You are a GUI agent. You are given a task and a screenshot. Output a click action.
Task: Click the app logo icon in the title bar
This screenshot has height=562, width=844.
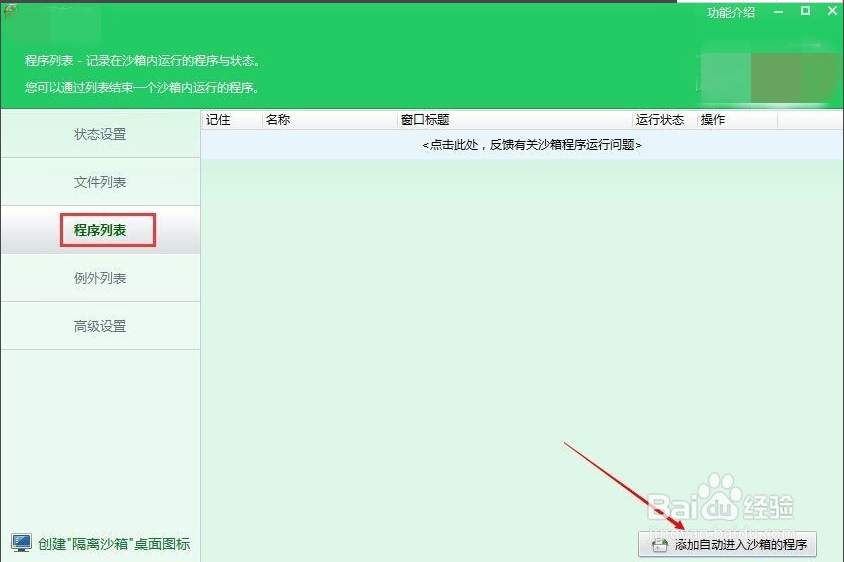tap(10, 10)
